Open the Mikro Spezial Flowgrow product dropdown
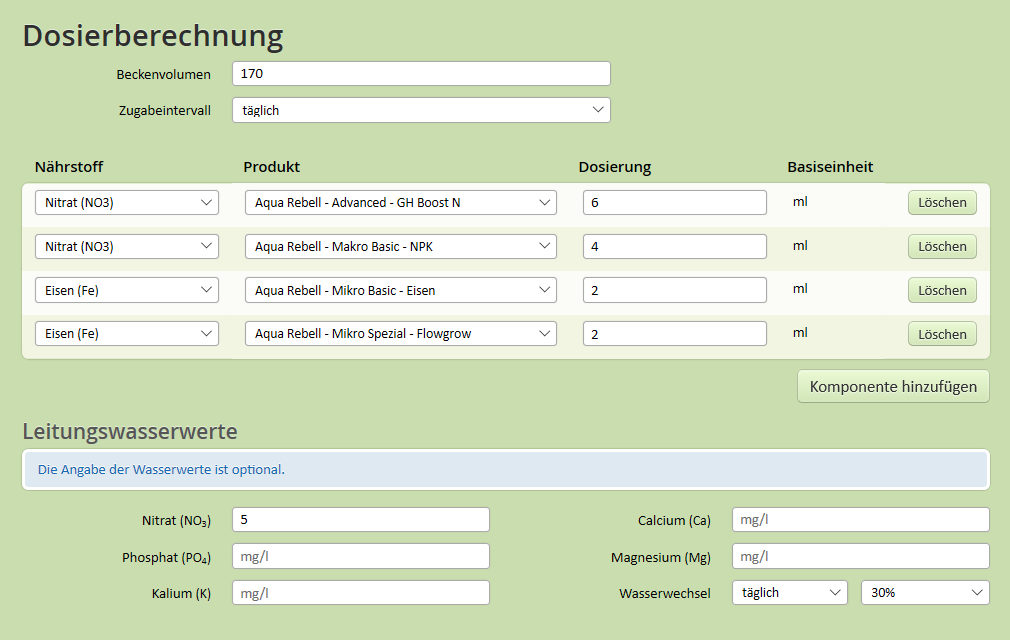This screenshot has height=640, width=1010. [x=400, y=334]
